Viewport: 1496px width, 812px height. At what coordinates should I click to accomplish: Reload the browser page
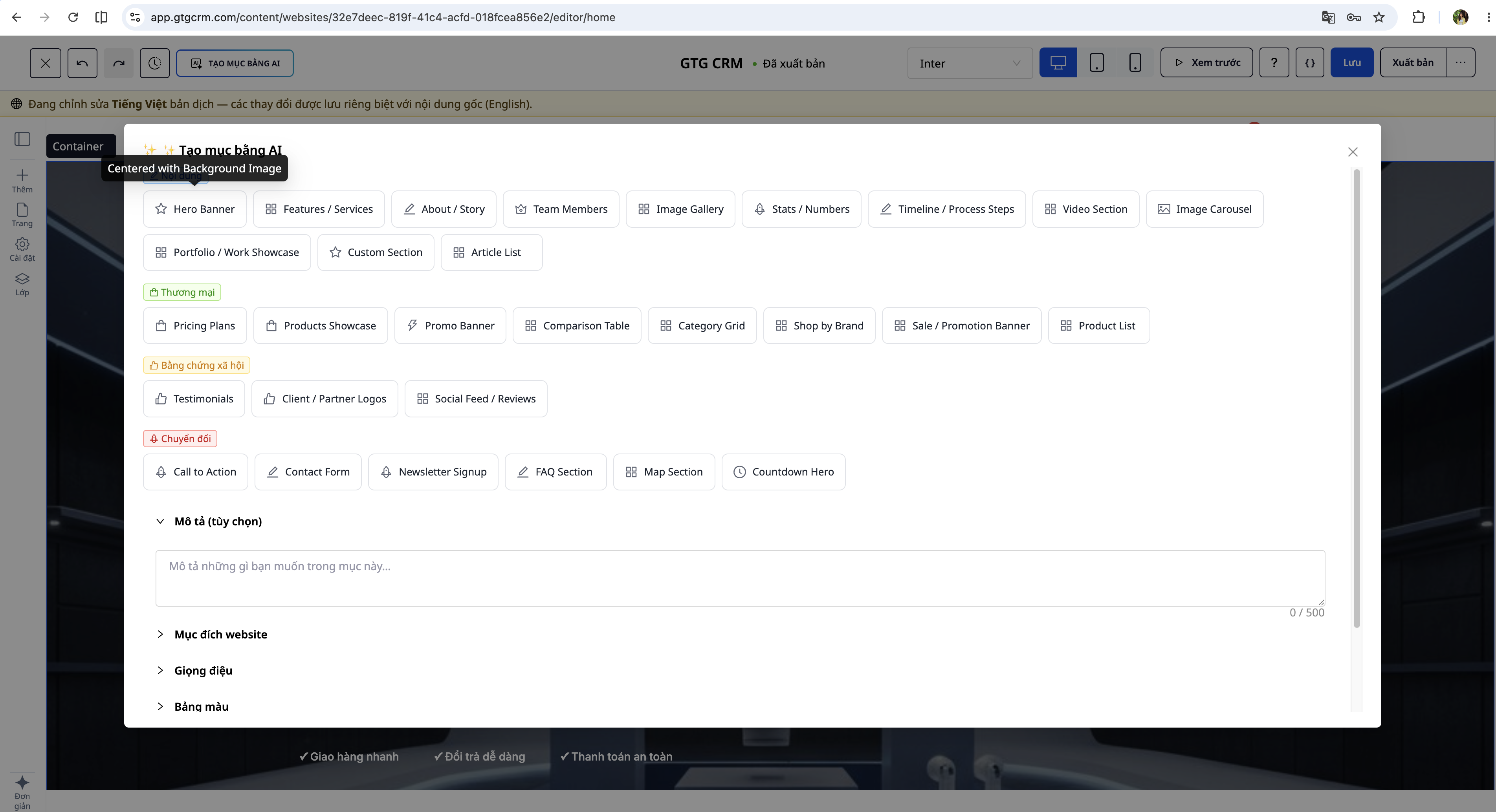[x=73, y=17]
